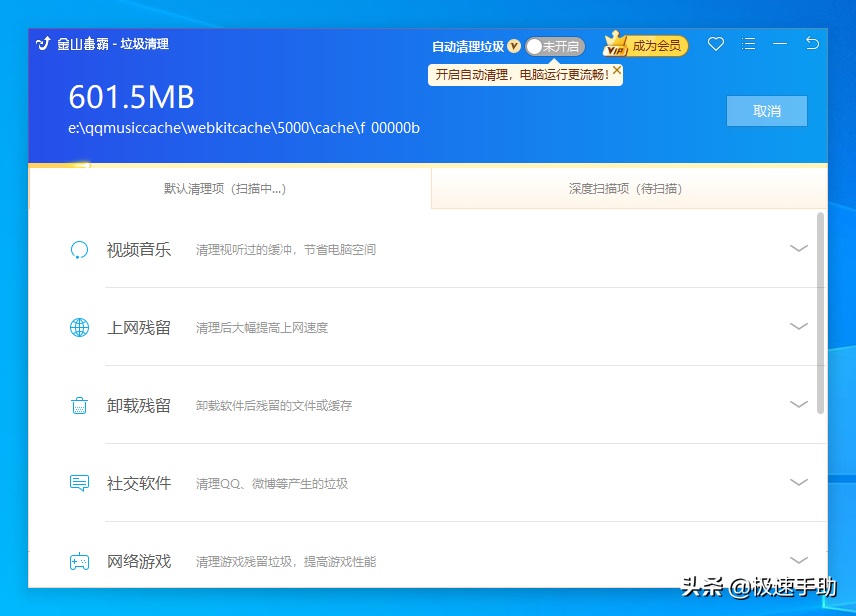The width and height of the screenshot is (856, 616).
Task: Expand the 上网残留 details
Action: [798, 327]
